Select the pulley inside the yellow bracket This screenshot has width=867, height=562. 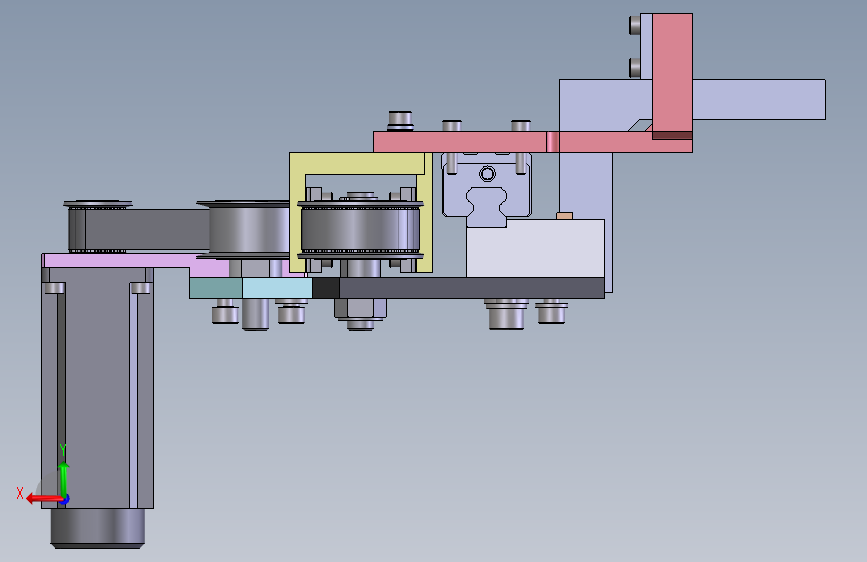point(360,228)
